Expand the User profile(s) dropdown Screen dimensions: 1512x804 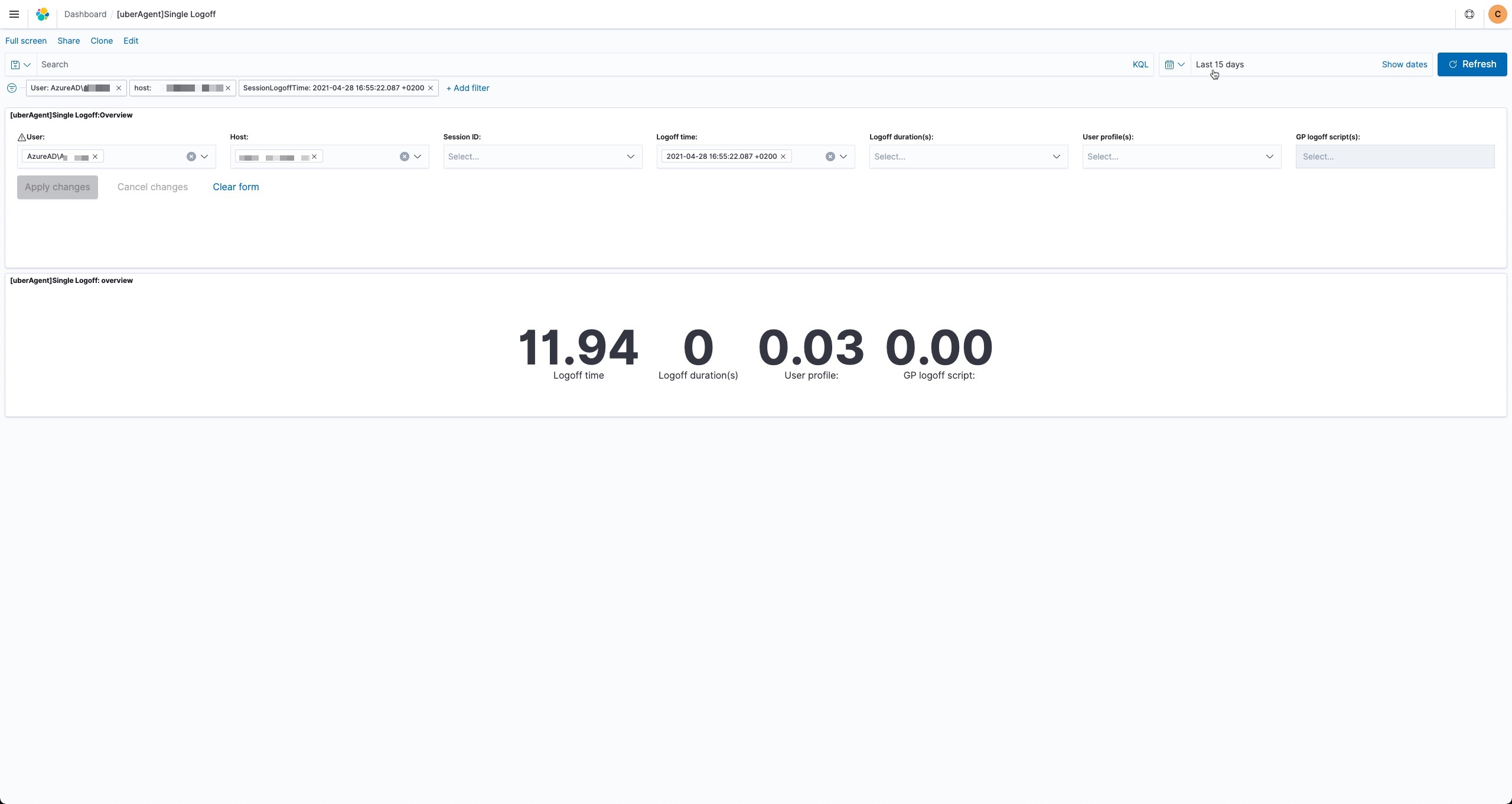(1269, 157)
